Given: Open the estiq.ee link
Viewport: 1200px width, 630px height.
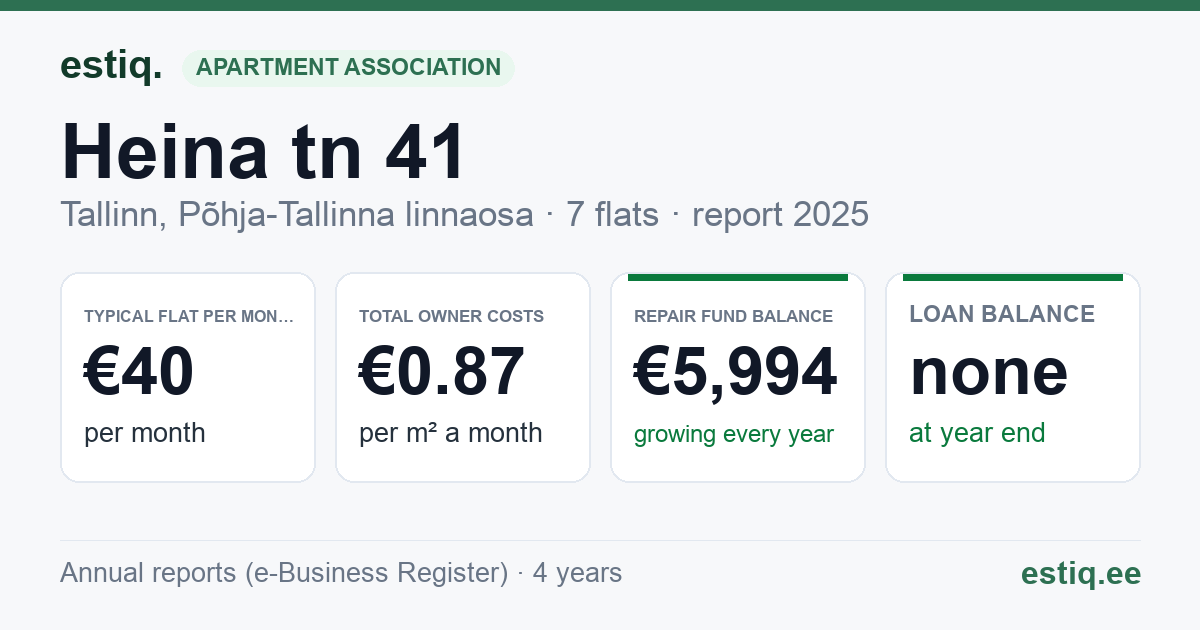Looking at the screenshot, I should [x=1081, y=573].
